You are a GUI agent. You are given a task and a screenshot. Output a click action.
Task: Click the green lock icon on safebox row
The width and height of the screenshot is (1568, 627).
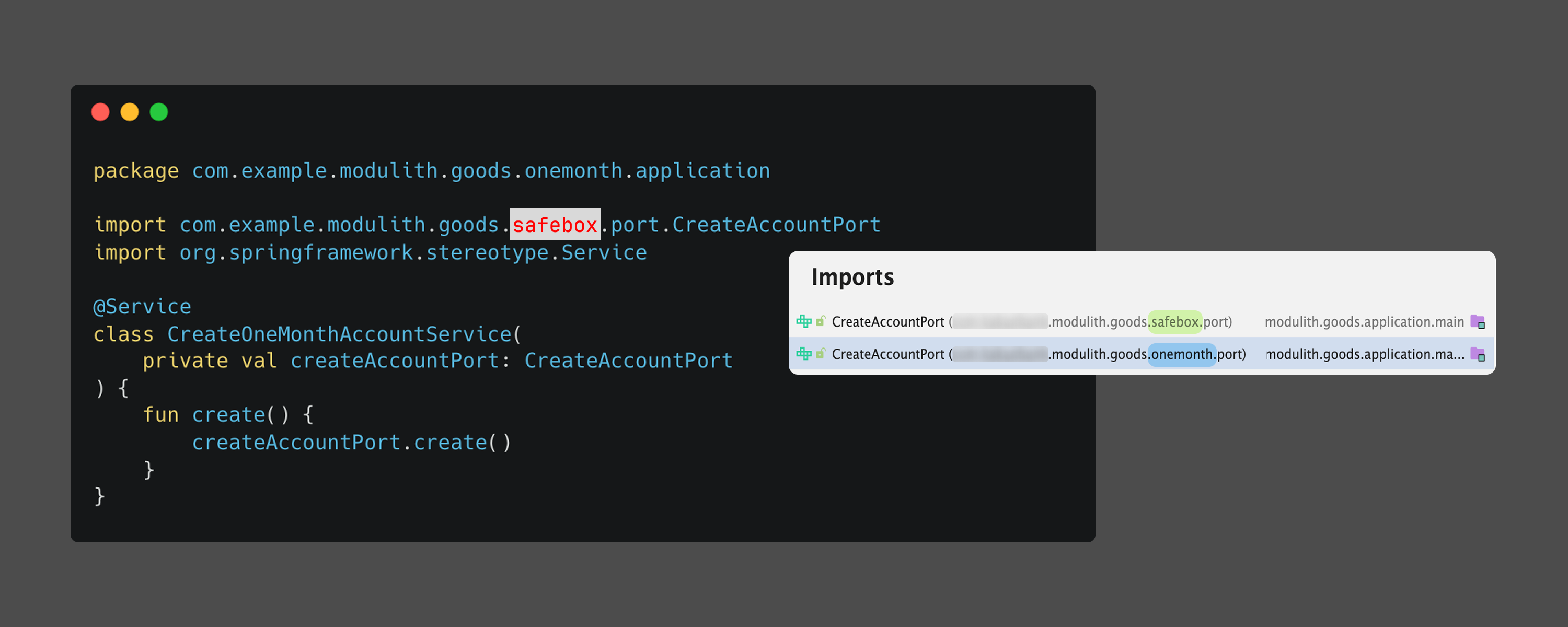[x=821, y=321]
